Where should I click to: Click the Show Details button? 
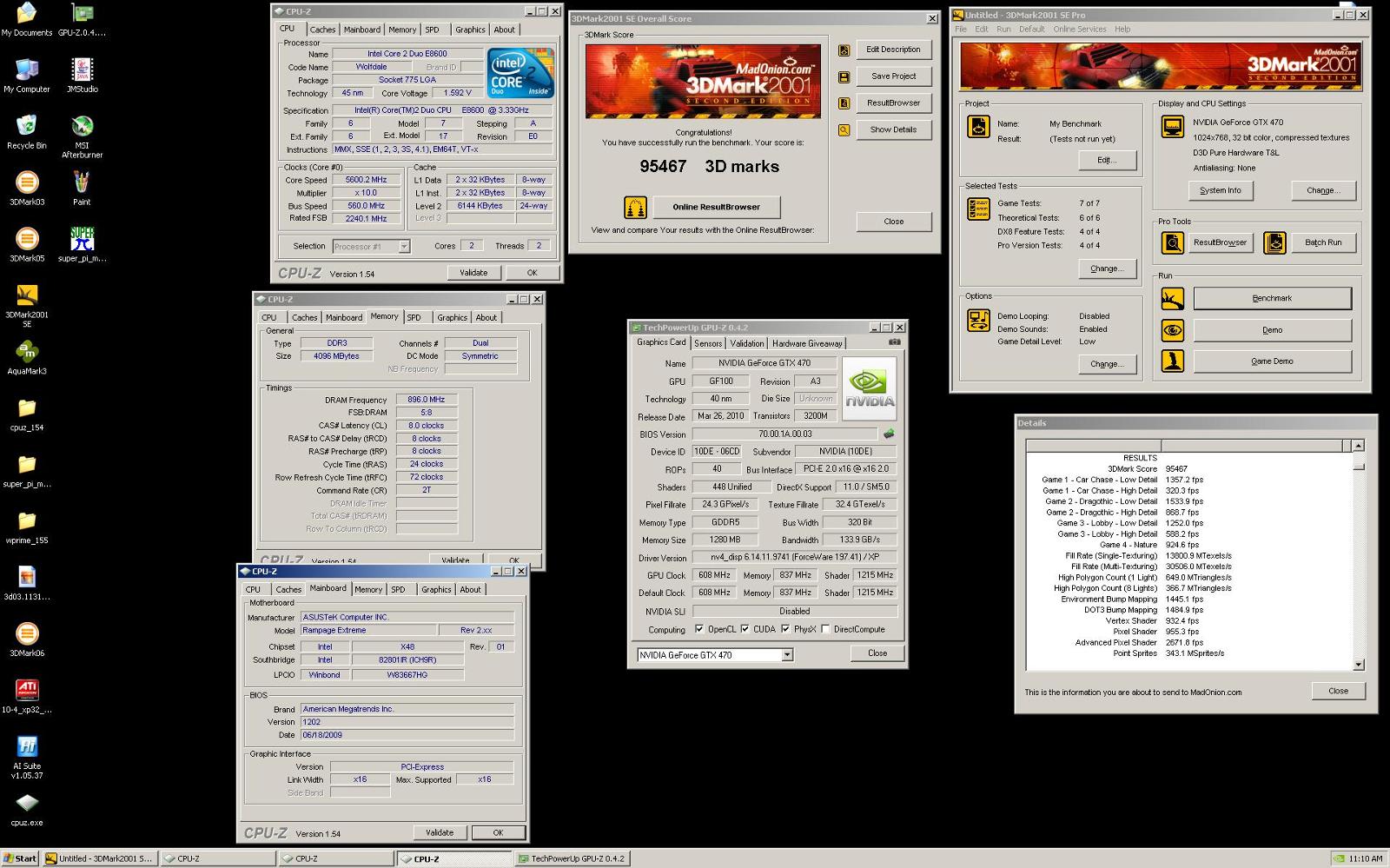[893, 130]
